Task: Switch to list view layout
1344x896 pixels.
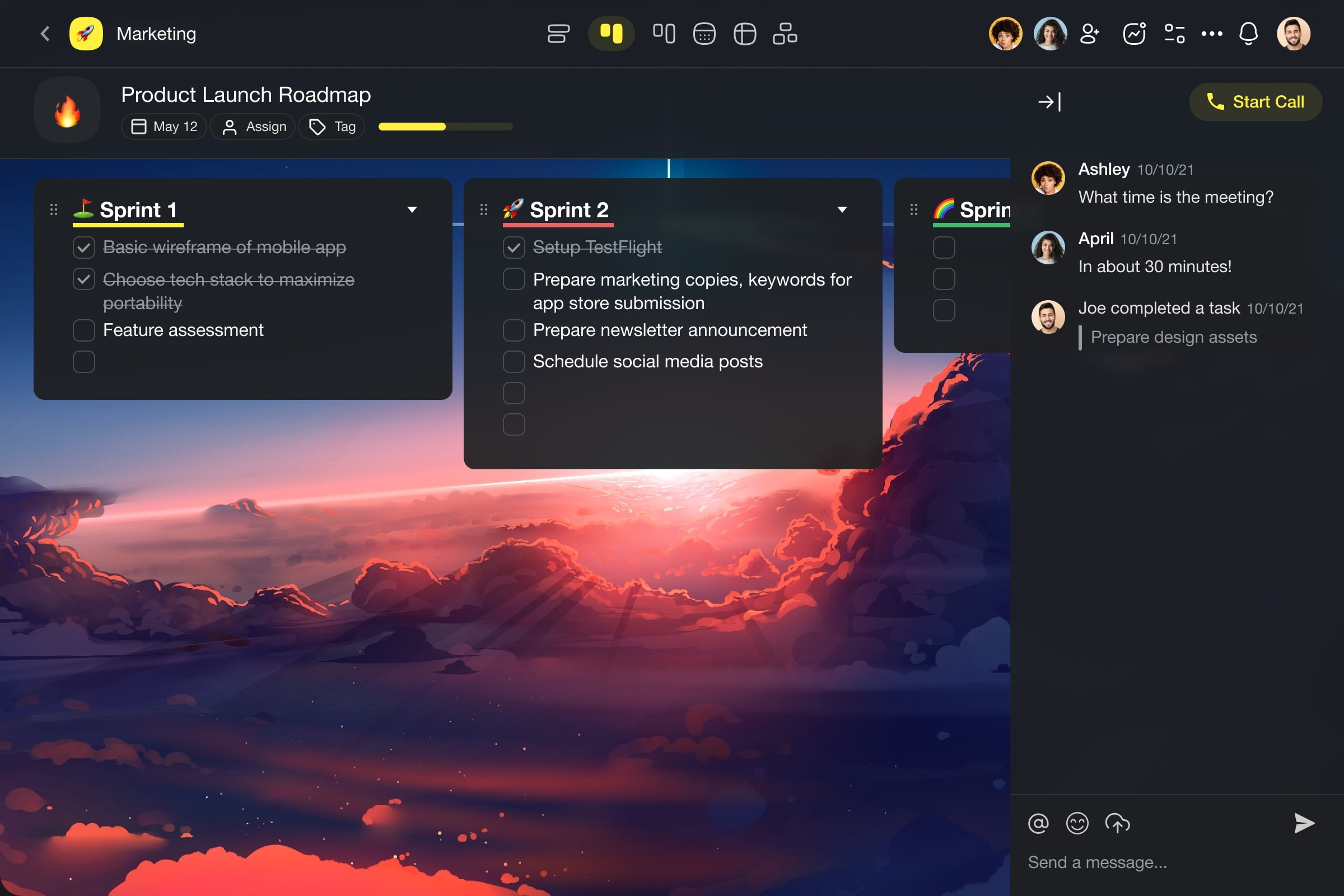Action: point(558,34)
